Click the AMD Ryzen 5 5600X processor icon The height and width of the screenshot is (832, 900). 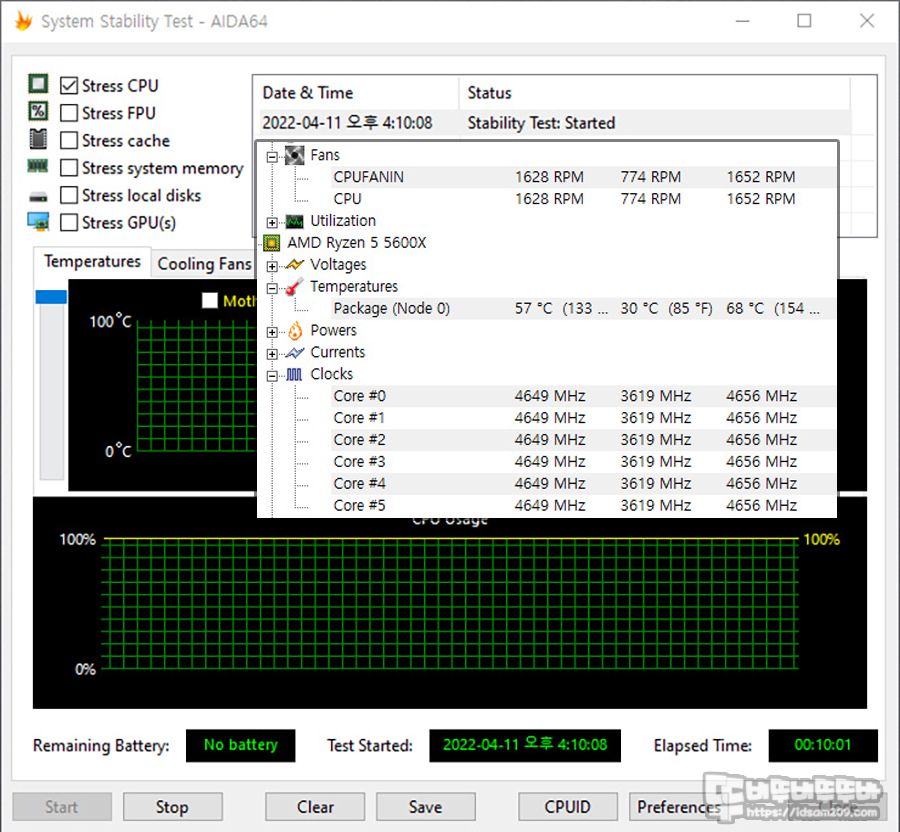(x=271, y=243)
